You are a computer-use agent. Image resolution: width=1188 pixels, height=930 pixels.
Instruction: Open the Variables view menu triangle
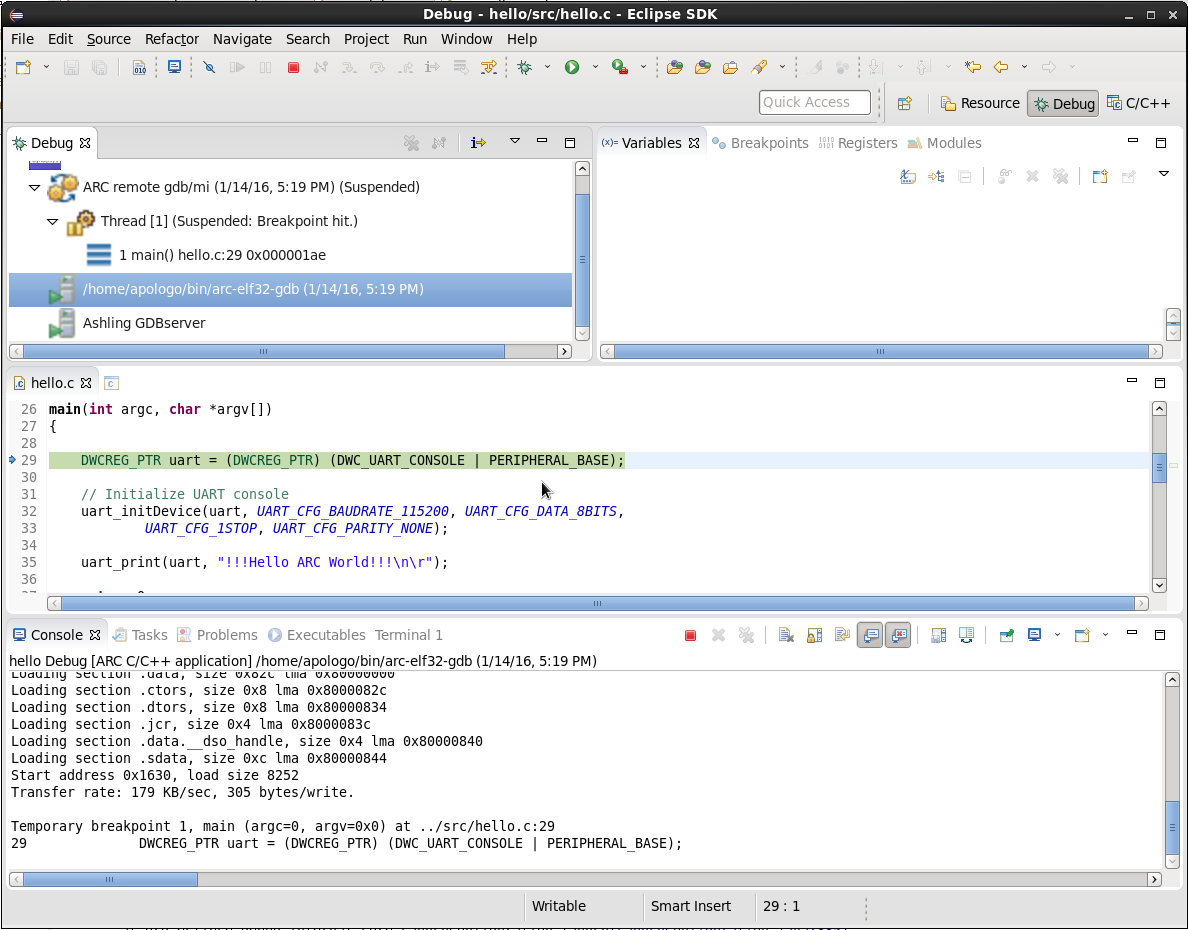pos(1164,174)
